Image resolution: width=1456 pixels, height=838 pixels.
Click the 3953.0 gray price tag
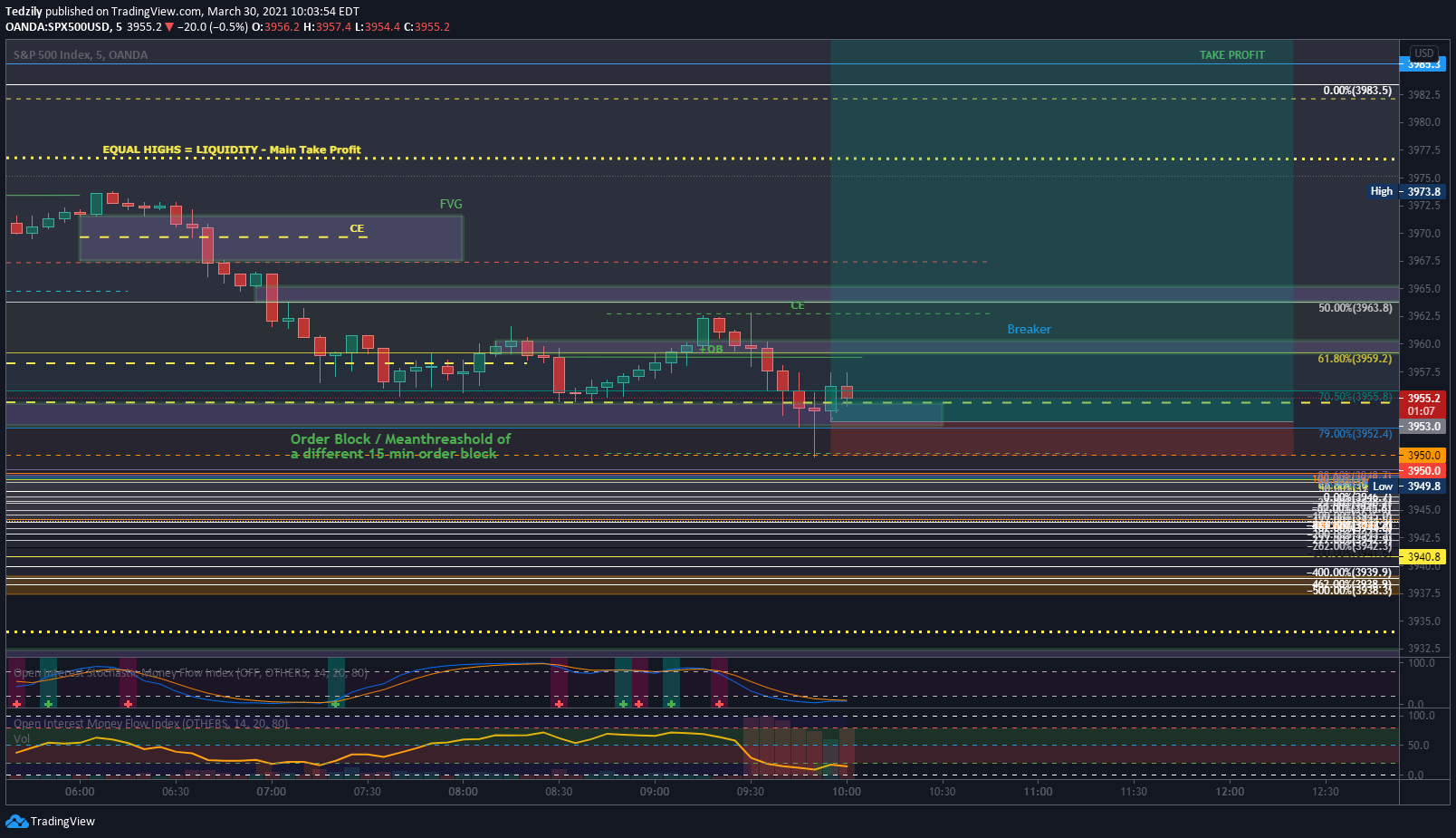[x=1423, y=426]
